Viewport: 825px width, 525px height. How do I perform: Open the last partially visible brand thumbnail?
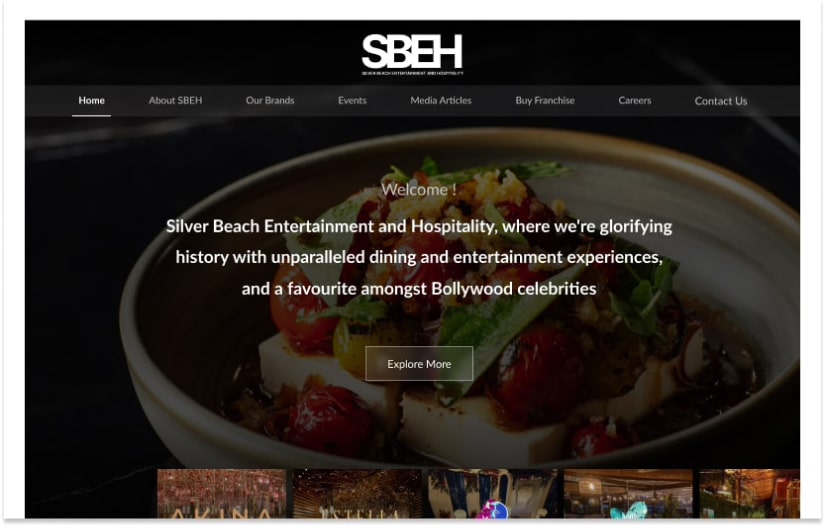coord(750,493)
